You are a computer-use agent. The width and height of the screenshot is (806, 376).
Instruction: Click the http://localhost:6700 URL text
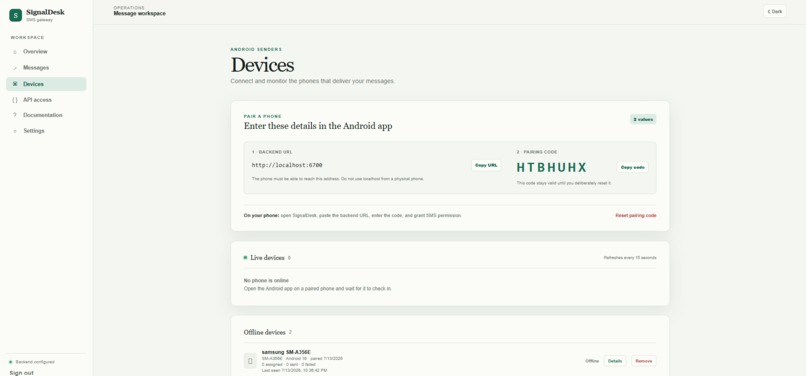pyautogui.click(x=287, y=165)
